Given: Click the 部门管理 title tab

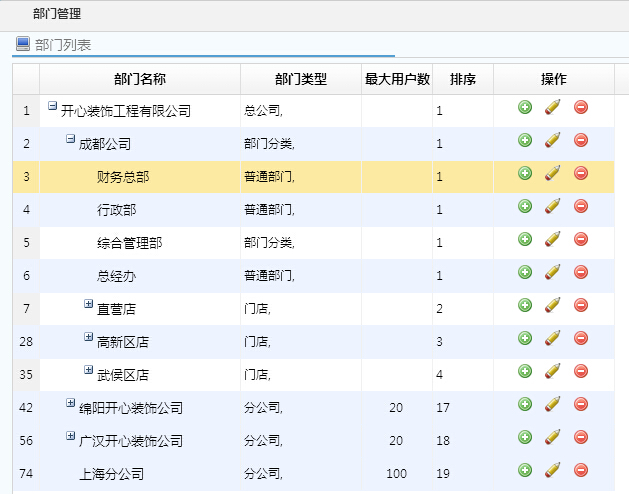Looking at the screenshot, I should 57,14.
